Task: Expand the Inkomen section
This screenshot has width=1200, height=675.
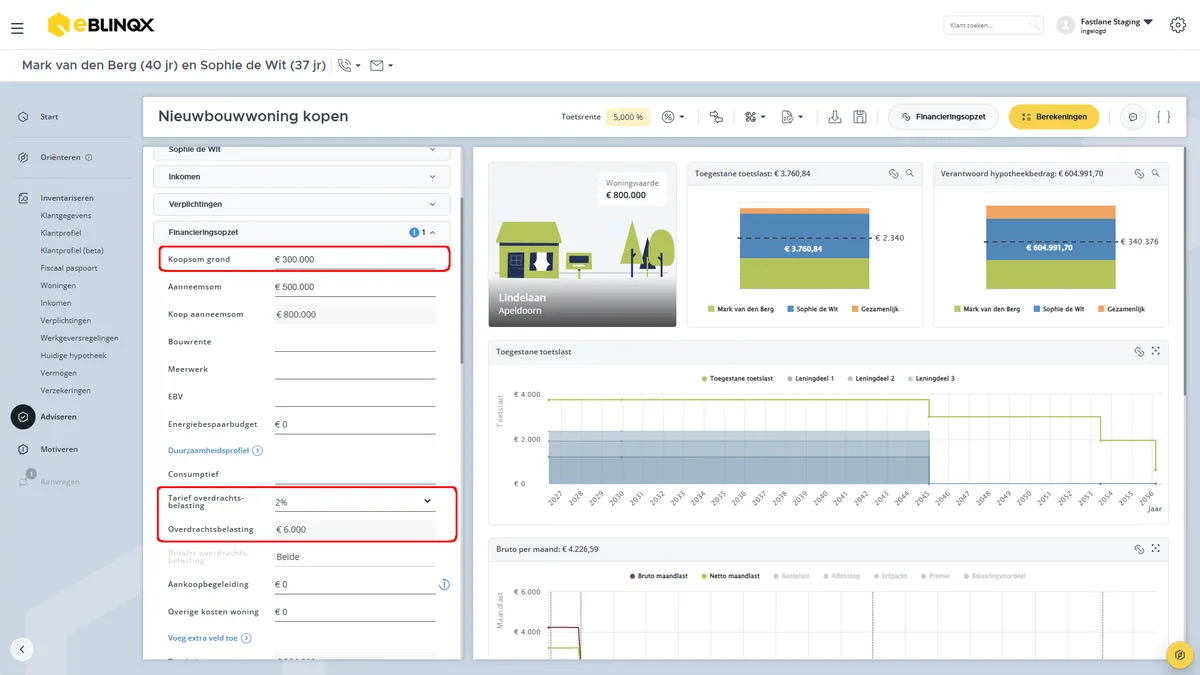Action: click(302, 177)
